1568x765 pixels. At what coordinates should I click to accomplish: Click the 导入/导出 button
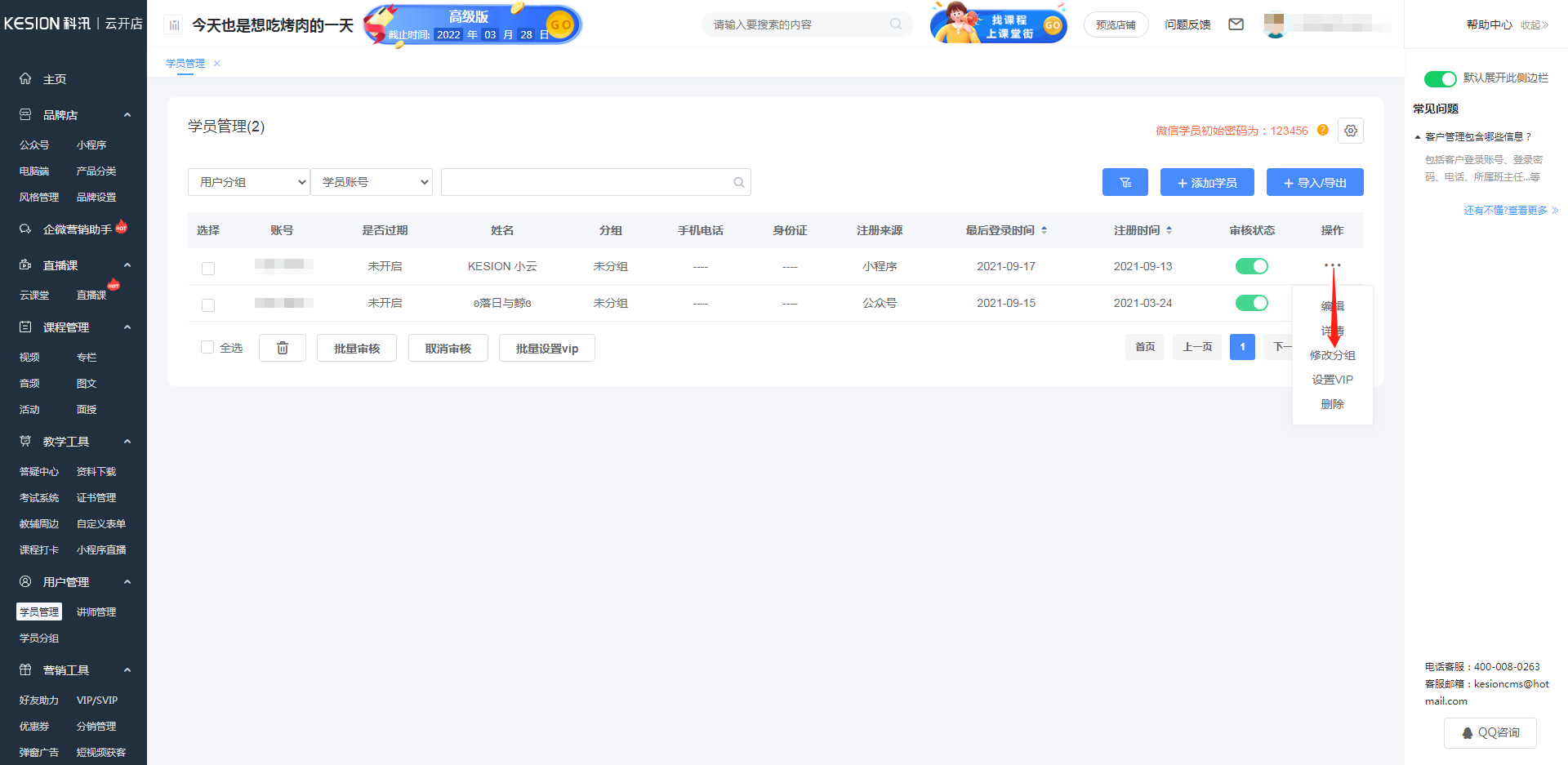pos(1315,182)
